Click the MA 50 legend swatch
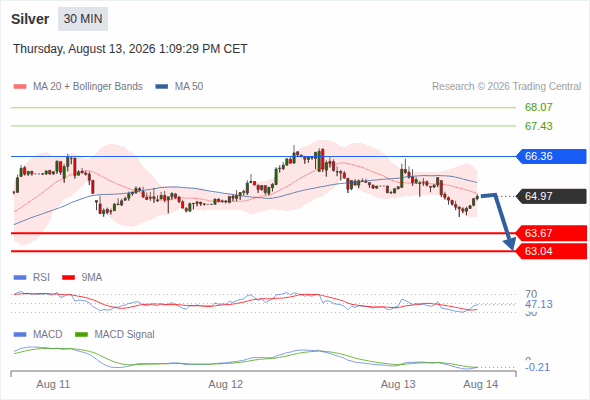 (162, 87)
